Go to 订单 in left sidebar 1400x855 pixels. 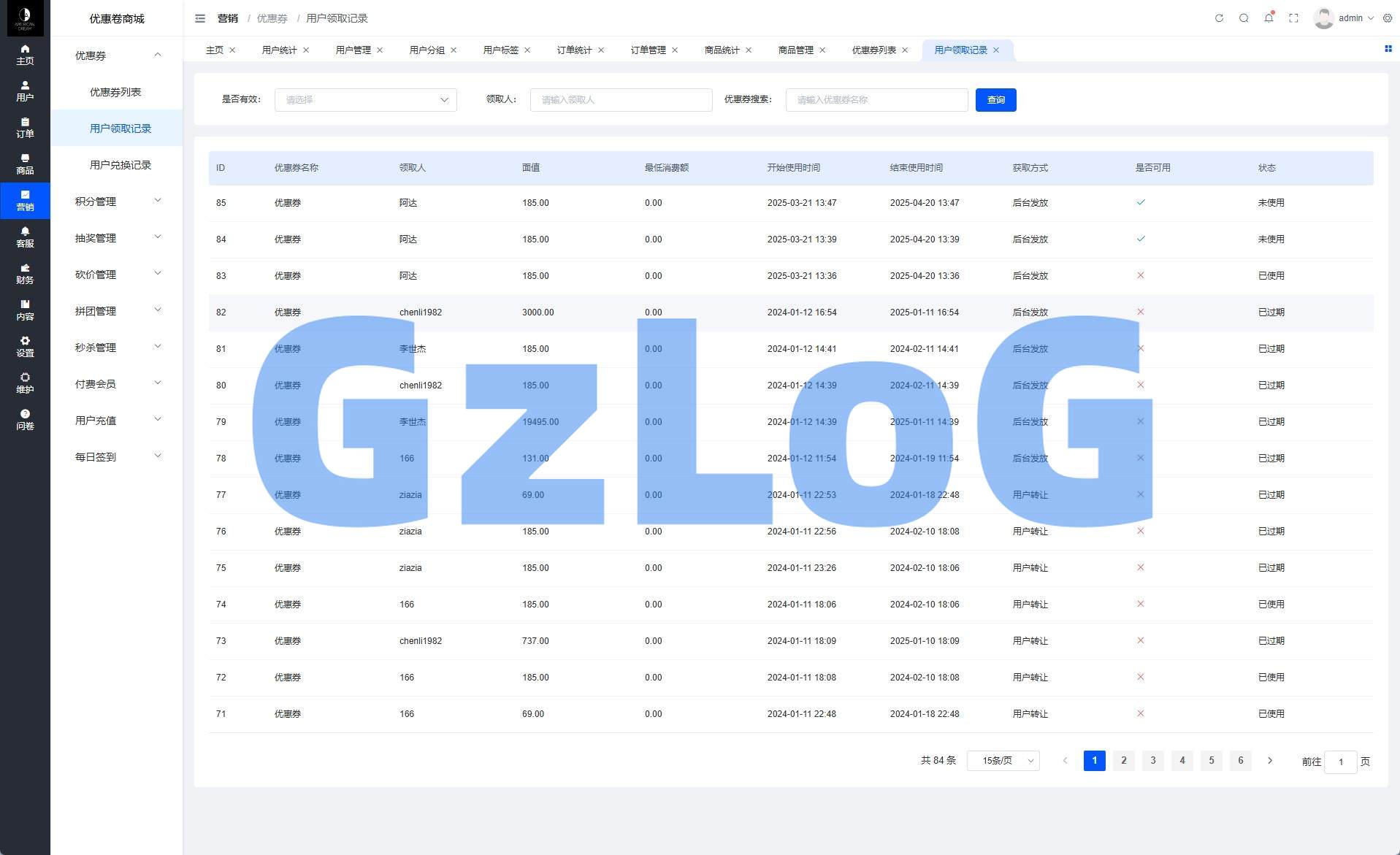[x=25, y=128]
